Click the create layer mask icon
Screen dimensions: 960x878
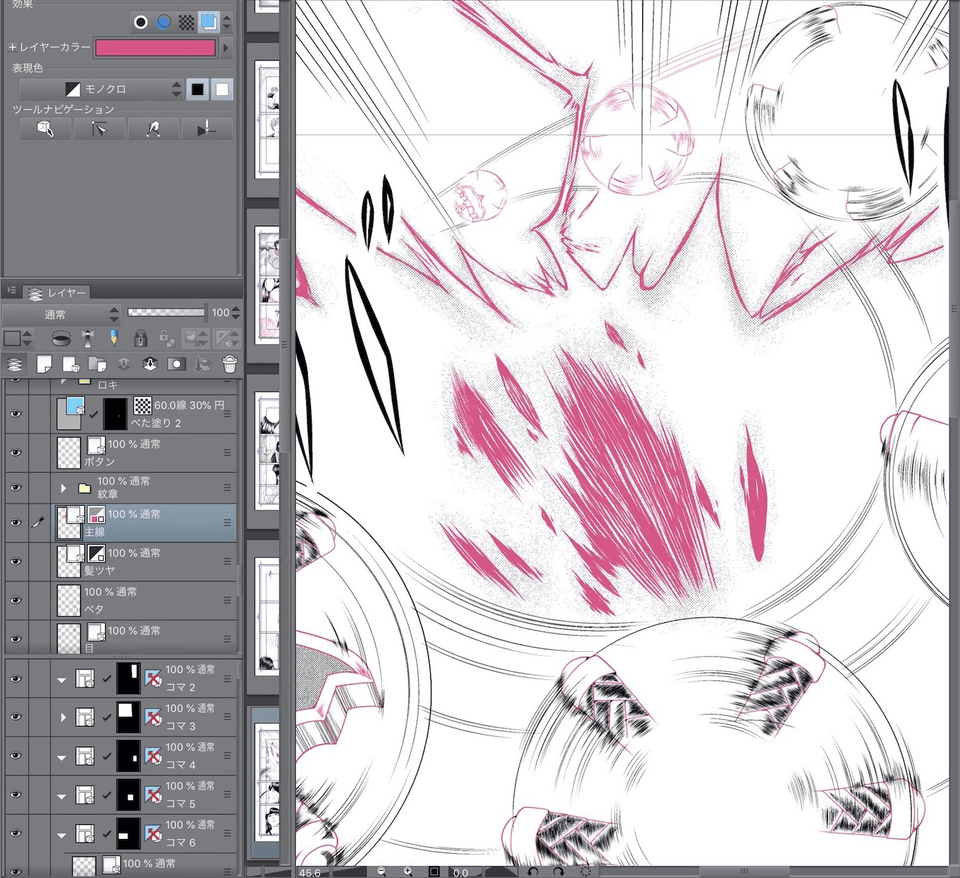176,363
